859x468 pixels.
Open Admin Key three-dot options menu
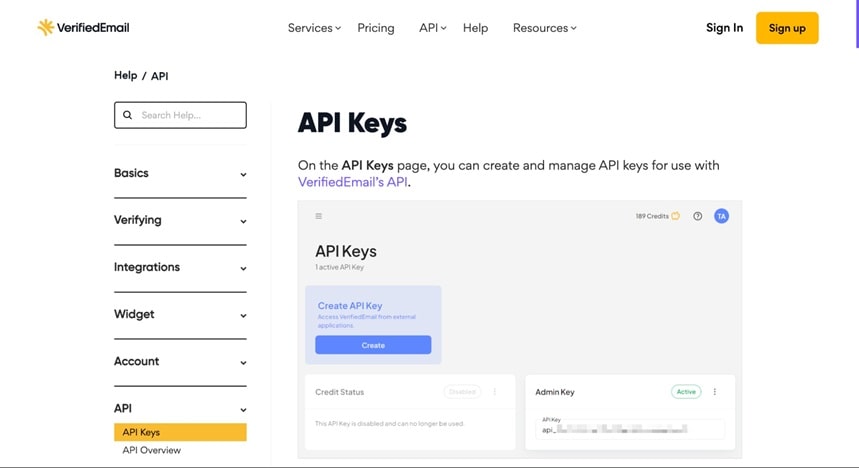[x=715, y=392]
